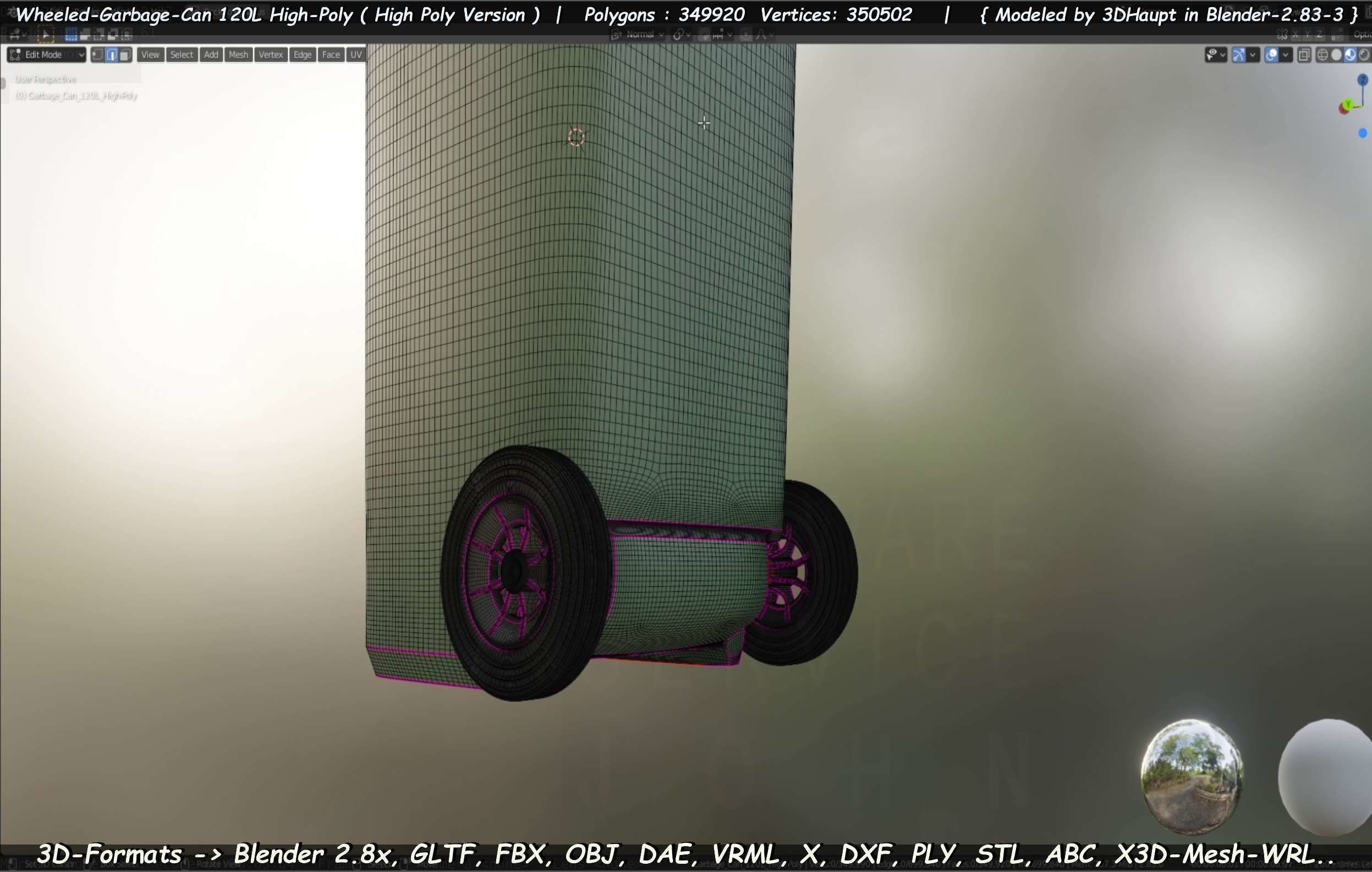Open the UV menu

(356, 54)
